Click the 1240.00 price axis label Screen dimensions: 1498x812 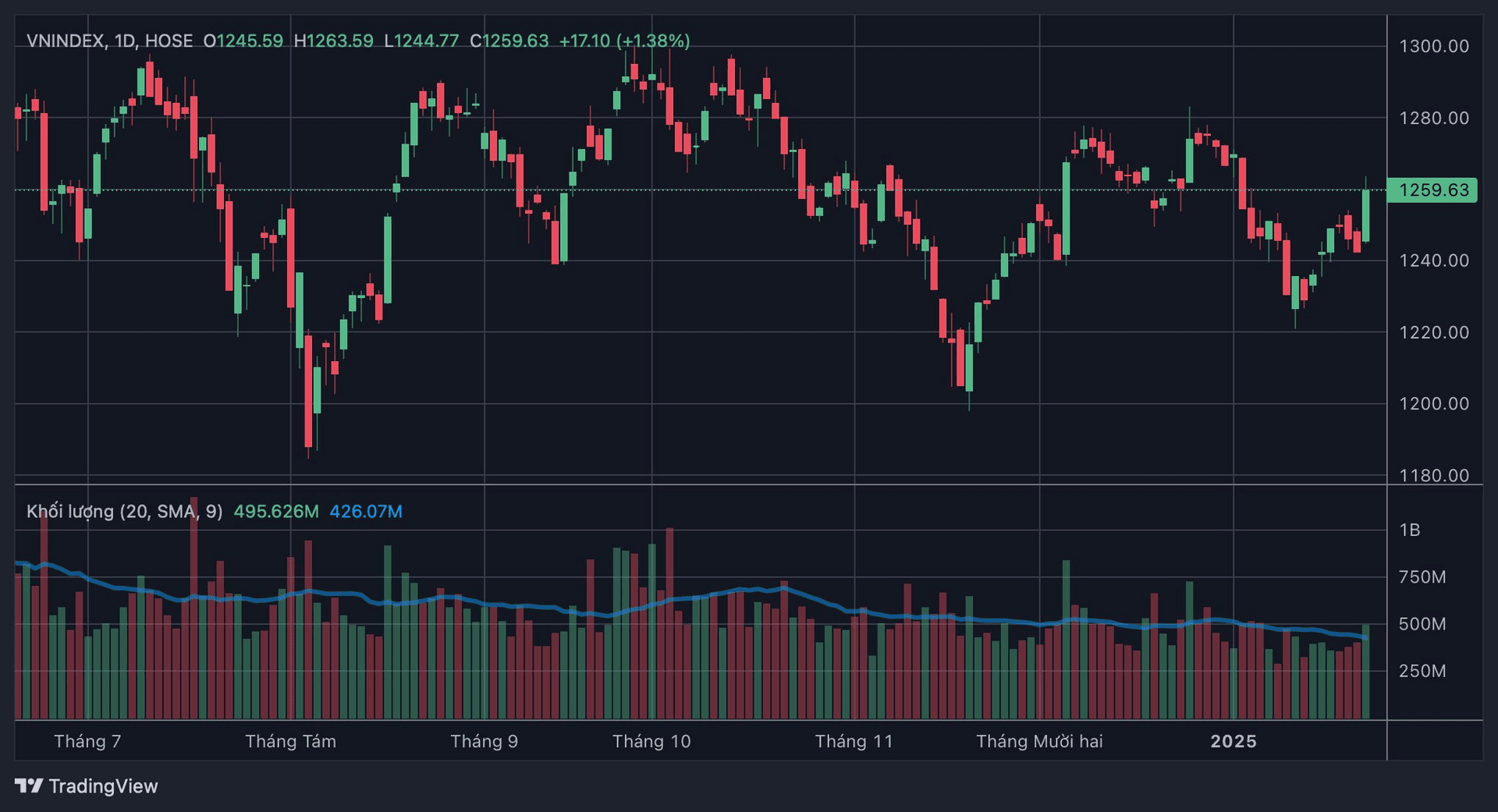[1434, 261]
